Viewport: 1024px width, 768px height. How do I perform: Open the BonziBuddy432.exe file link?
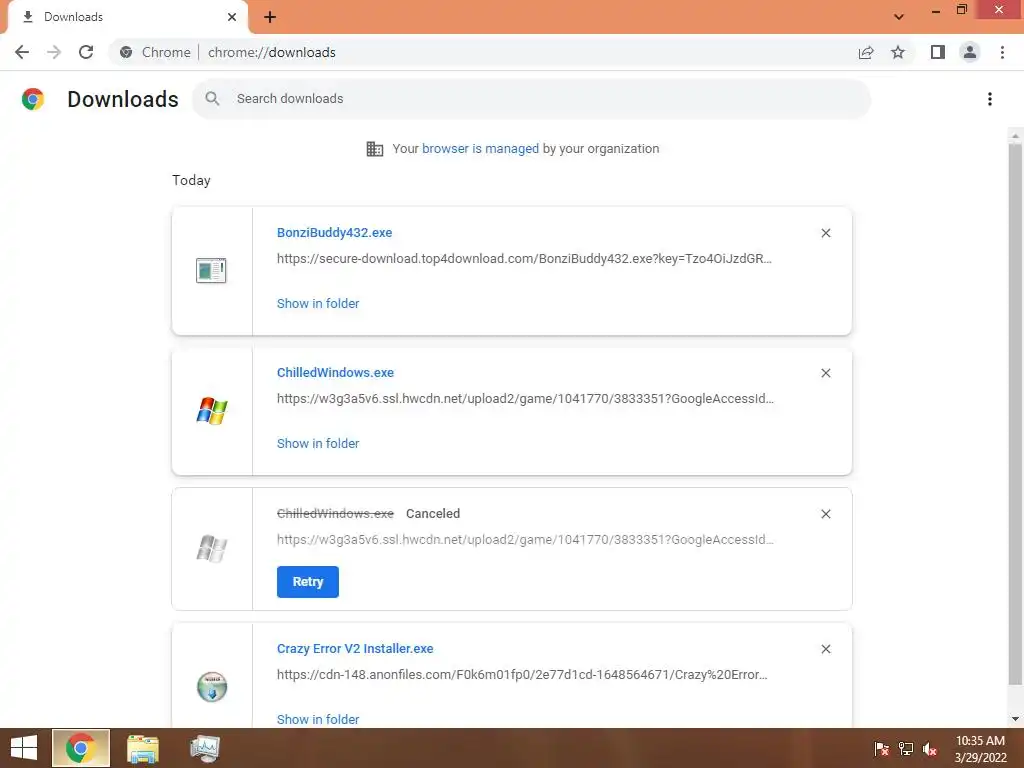(334, 232)
